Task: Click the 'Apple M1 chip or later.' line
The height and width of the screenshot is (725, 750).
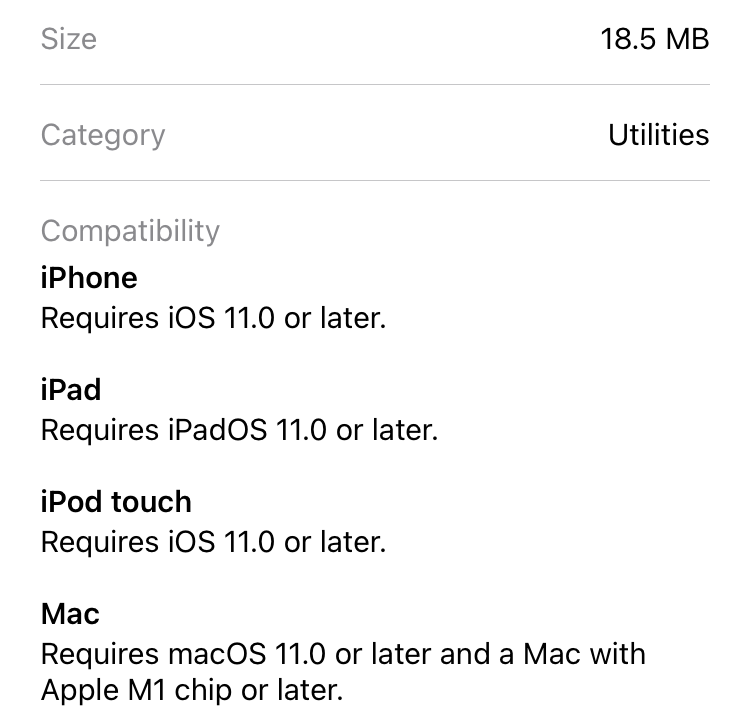Action: coord(191,690)
